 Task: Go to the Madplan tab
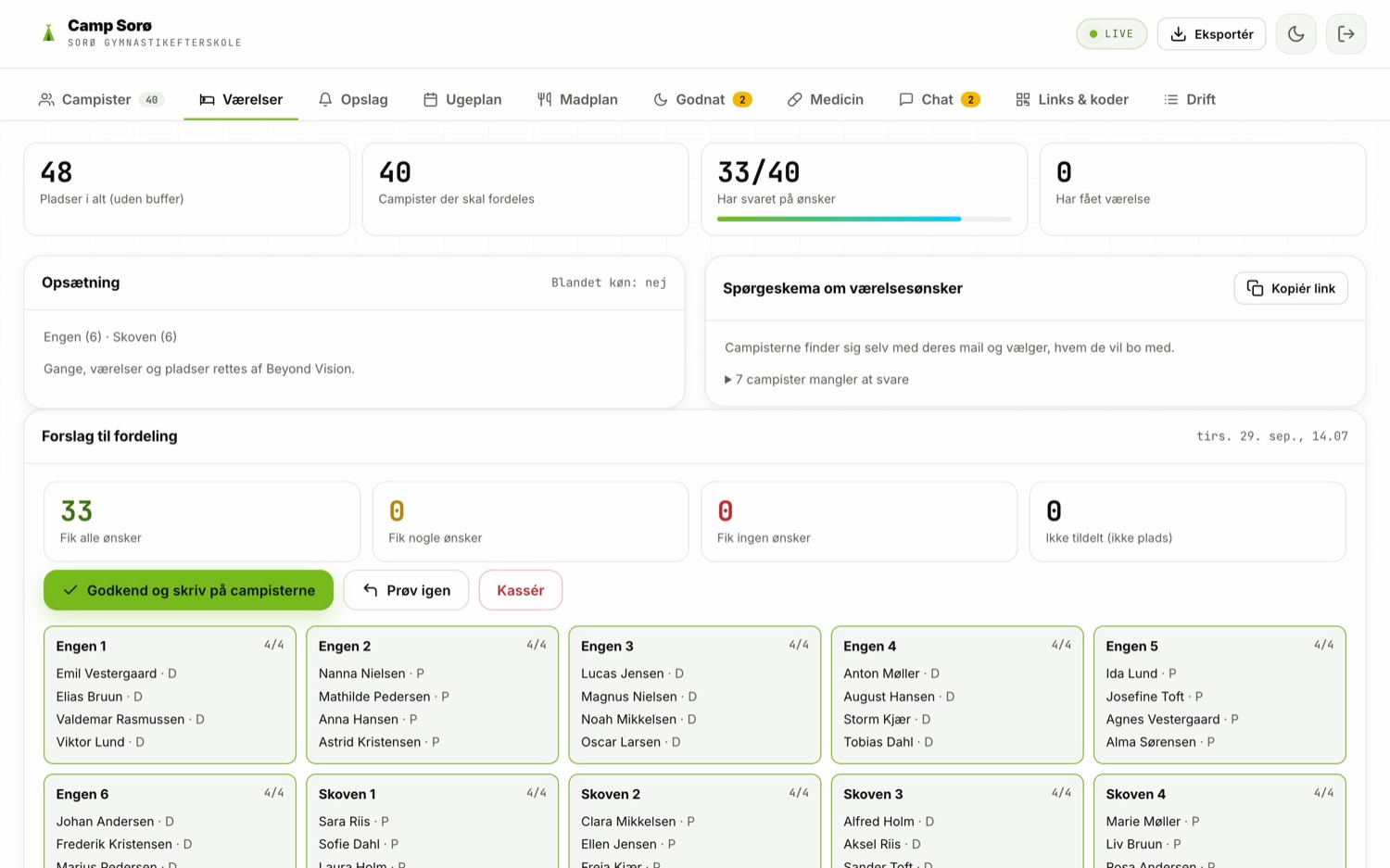tap(577, 99)
